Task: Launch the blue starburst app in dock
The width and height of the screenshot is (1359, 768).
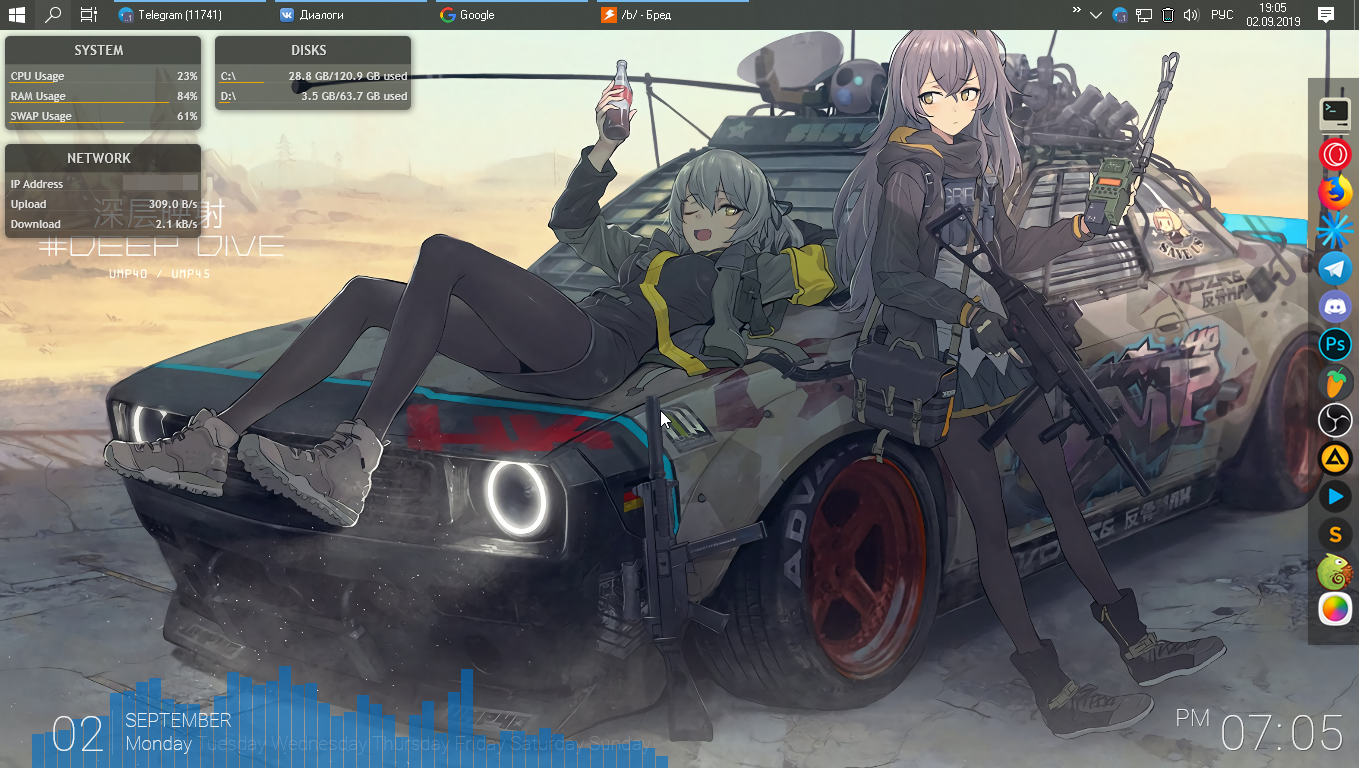Action: pyautogui.click(x=1334, y=230)
